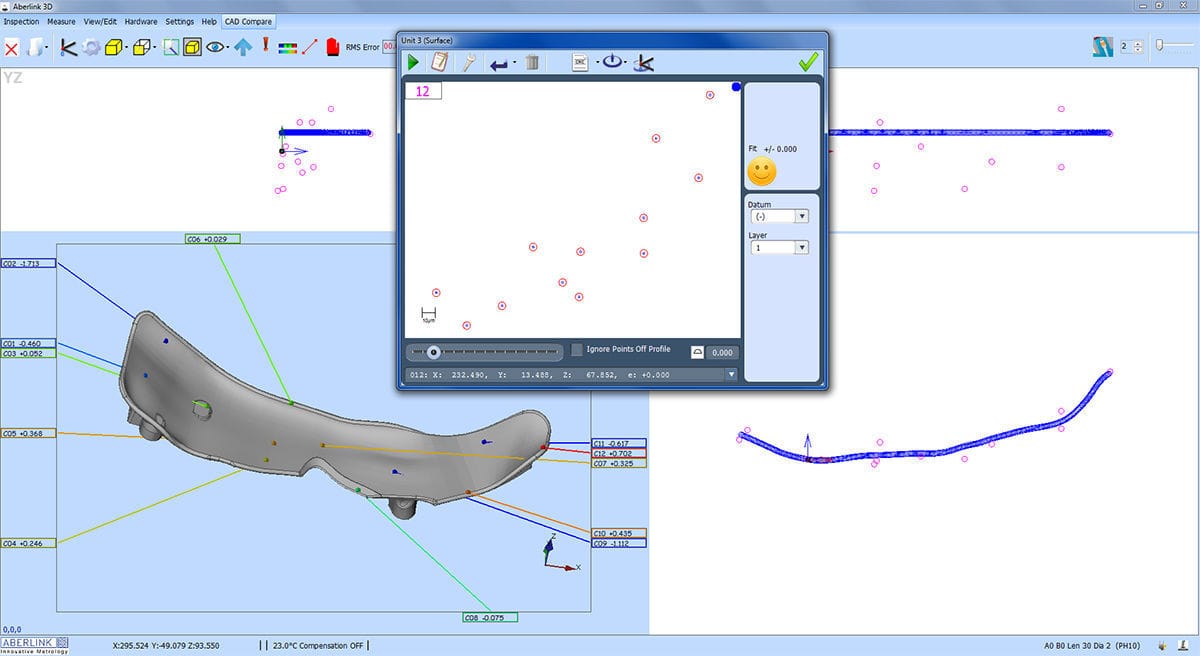Click the red RMS Error icon
The image size is (1200, 656).
[331, 45]
